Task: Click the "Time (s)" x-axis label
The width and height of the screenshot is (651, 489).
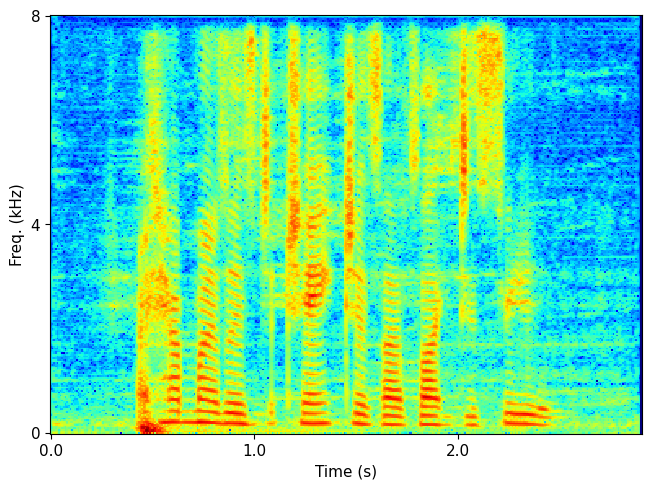Action: [x=345, y=472]
